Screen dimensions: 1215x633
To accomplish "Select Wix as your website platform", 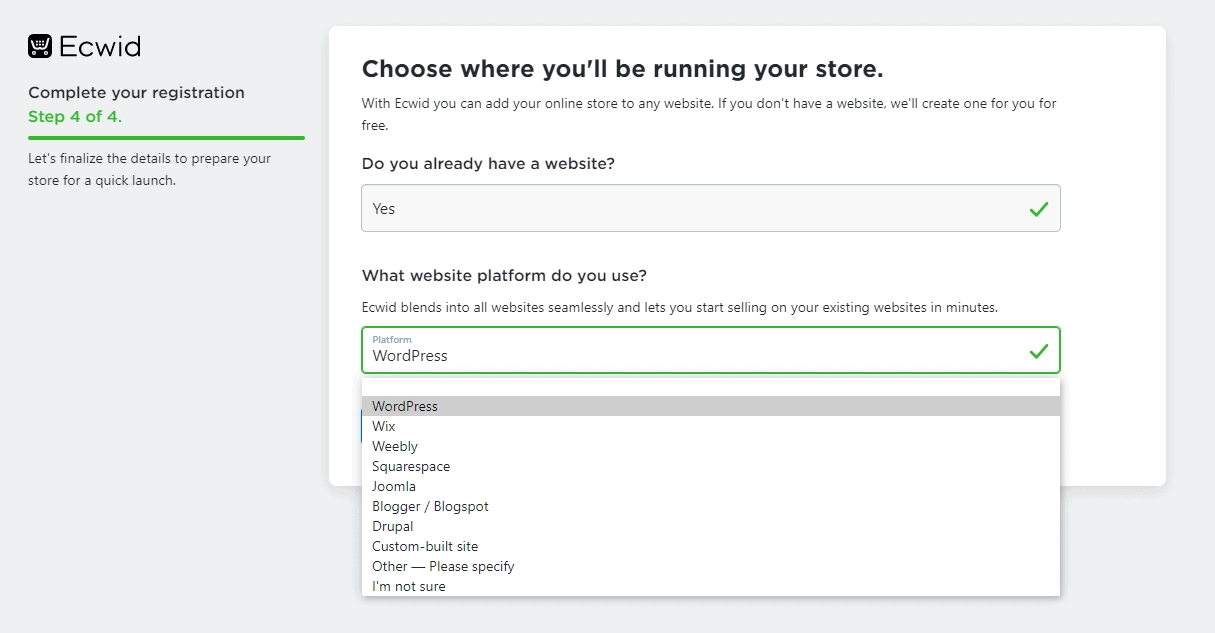I will 383,426.
